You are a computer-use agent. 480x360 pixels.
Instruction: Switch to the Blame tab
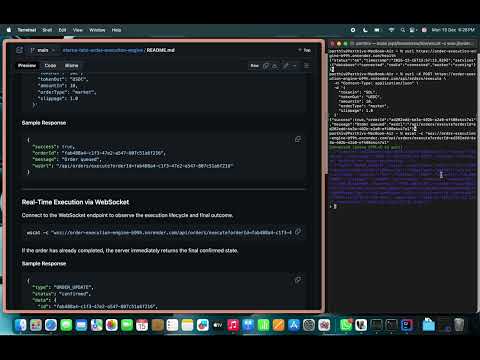(x=71, y=66)
